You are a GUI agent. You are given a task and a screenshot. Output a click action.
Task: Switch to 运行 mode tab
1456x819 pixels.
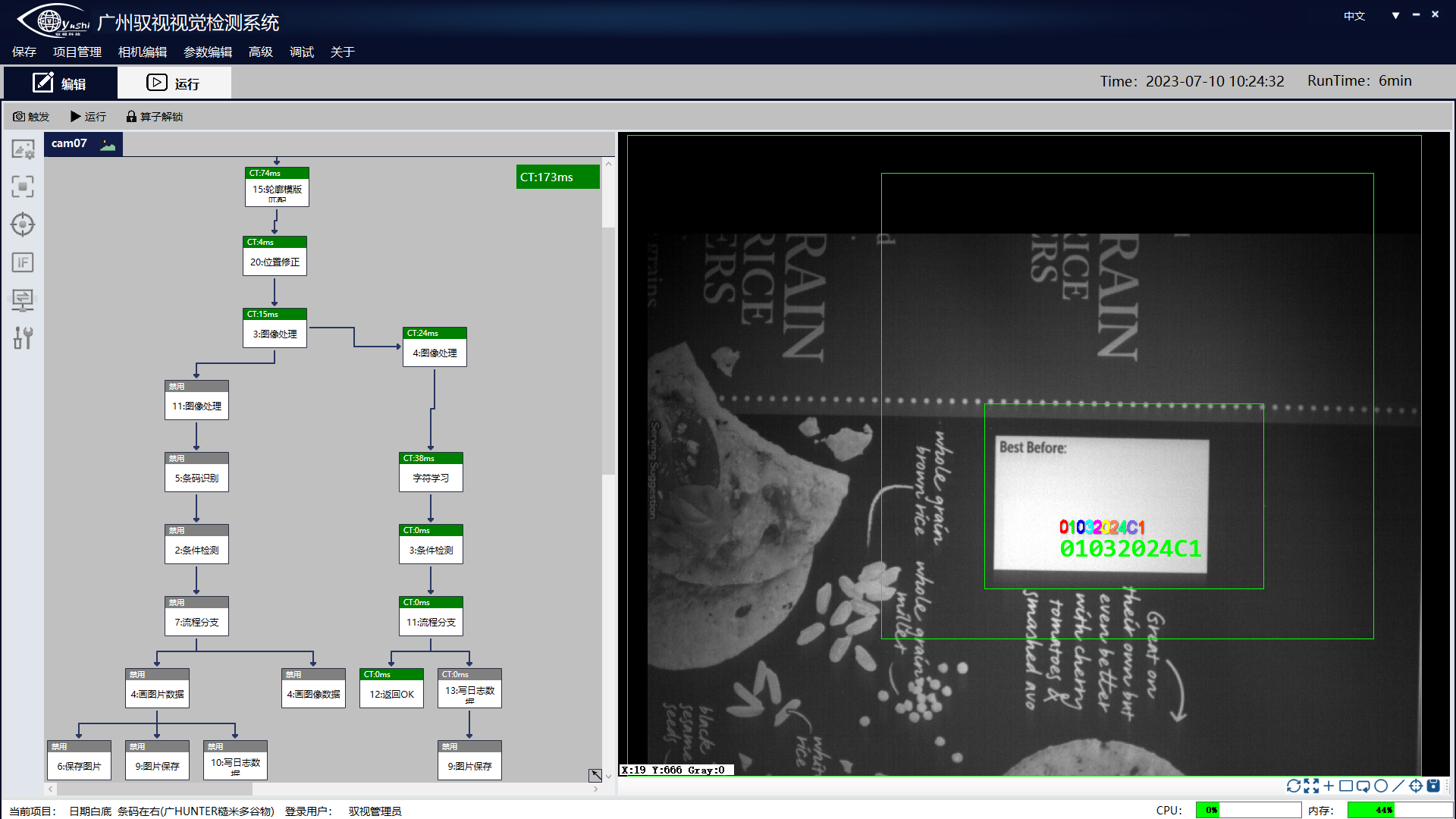pos(174,83)
